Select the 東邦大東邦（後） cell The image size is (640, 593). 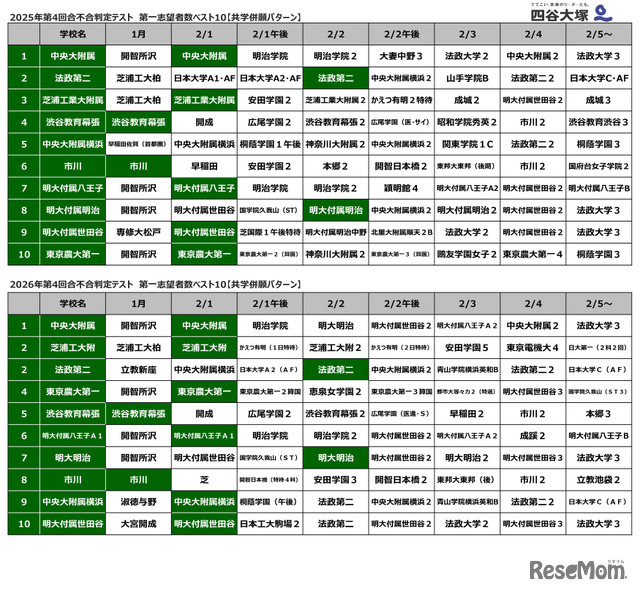467,480
